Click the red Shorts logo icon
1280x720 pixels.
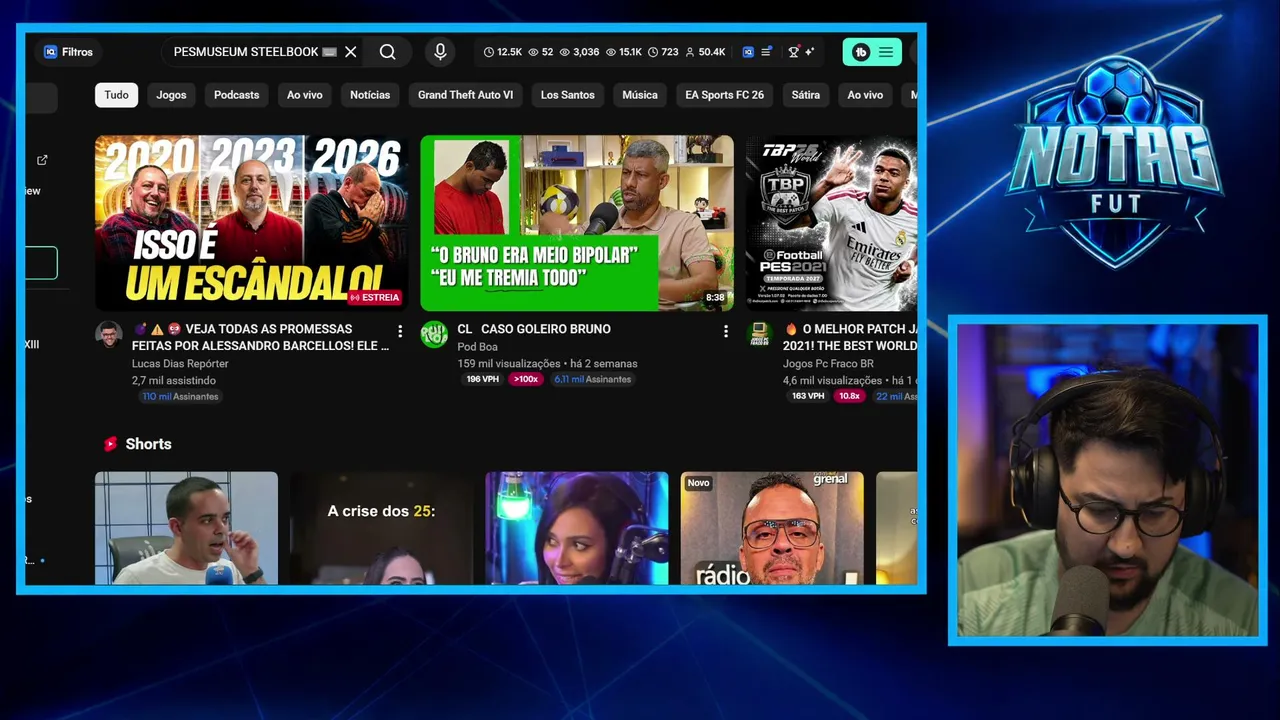click(x=110, y=444)
